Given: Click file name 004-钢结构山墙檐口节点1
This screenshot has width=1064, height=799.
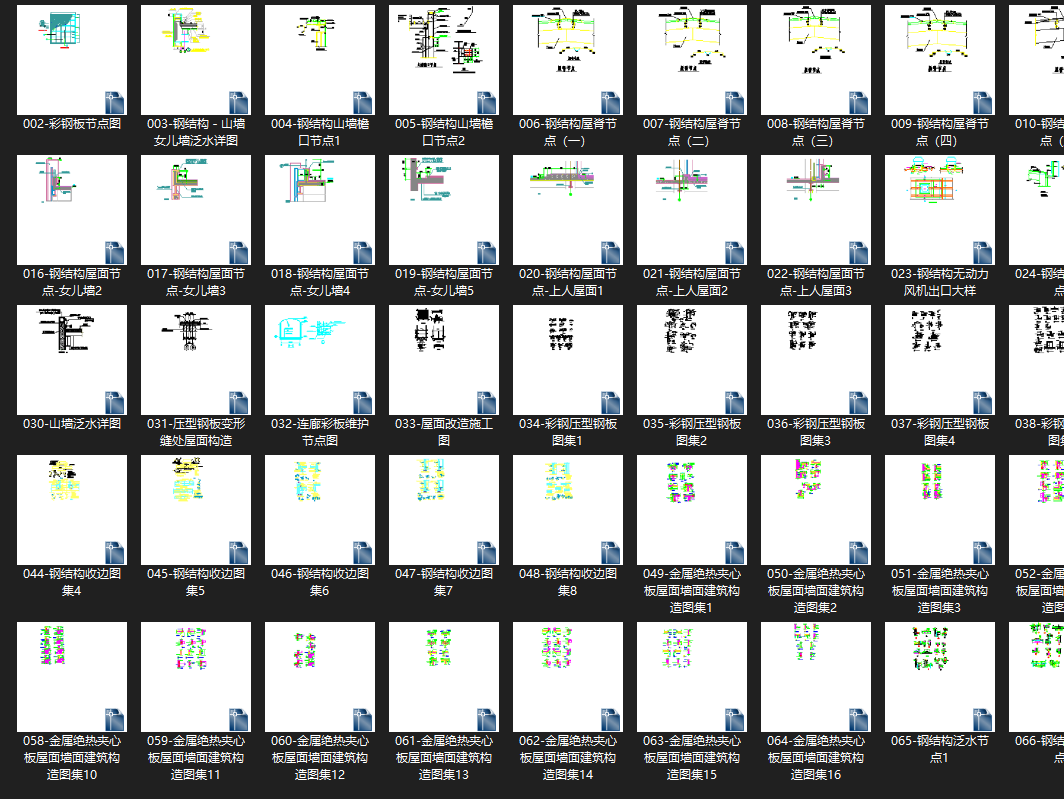Looking at the screenshot, I should 320,132.
